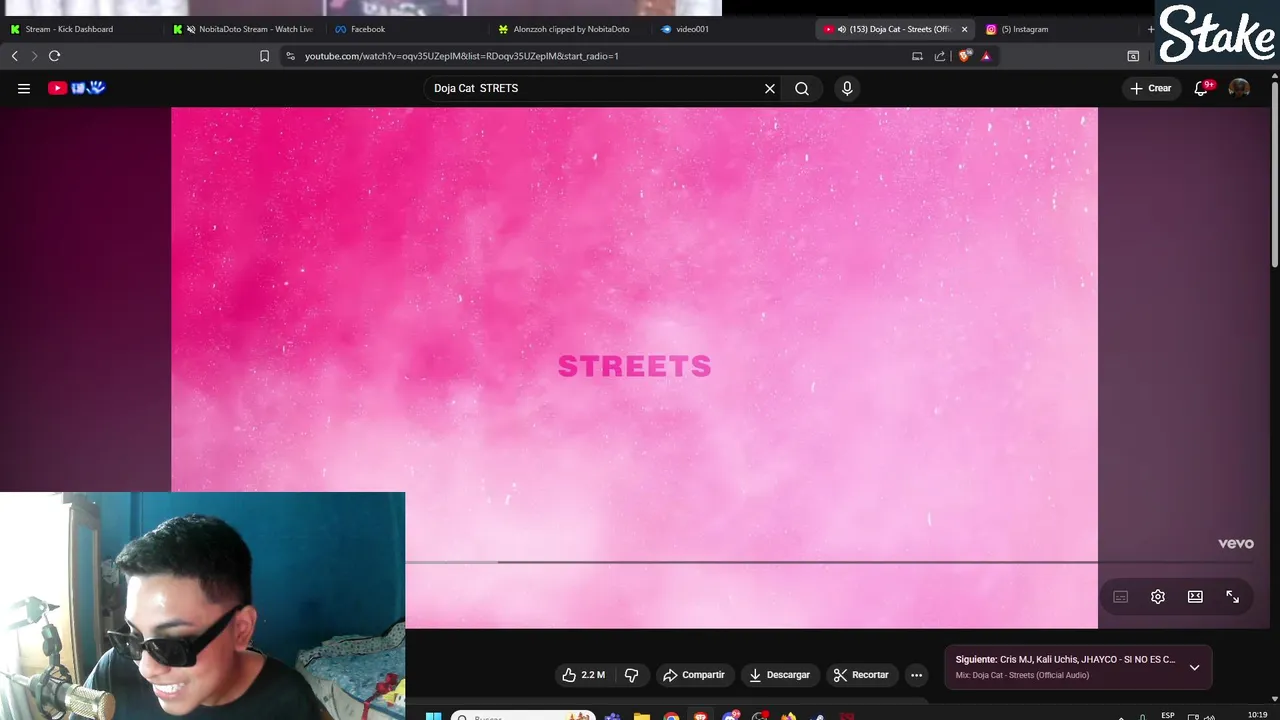Open more actions with the three-dot button
The image size is (1280, 720).
[916, 675]
